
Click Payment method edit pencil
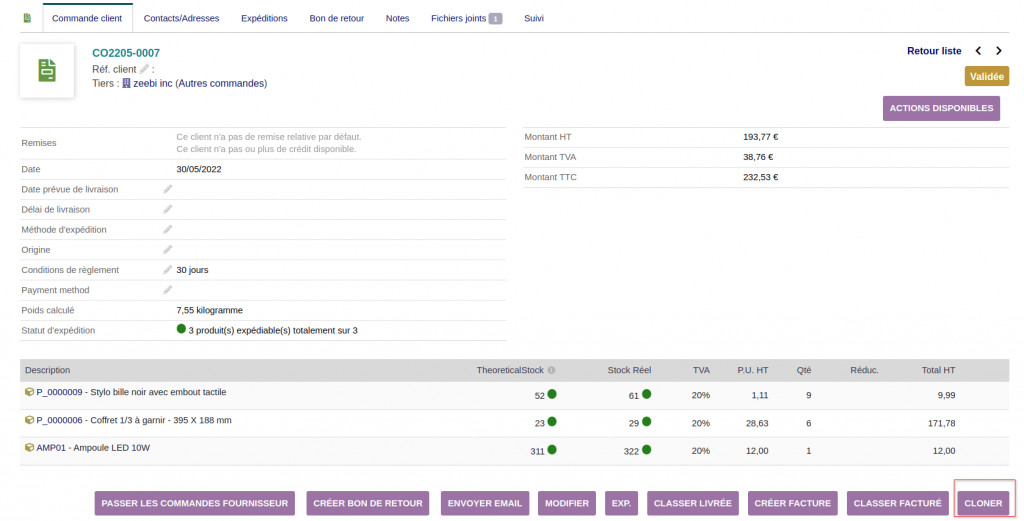[168, 290]
